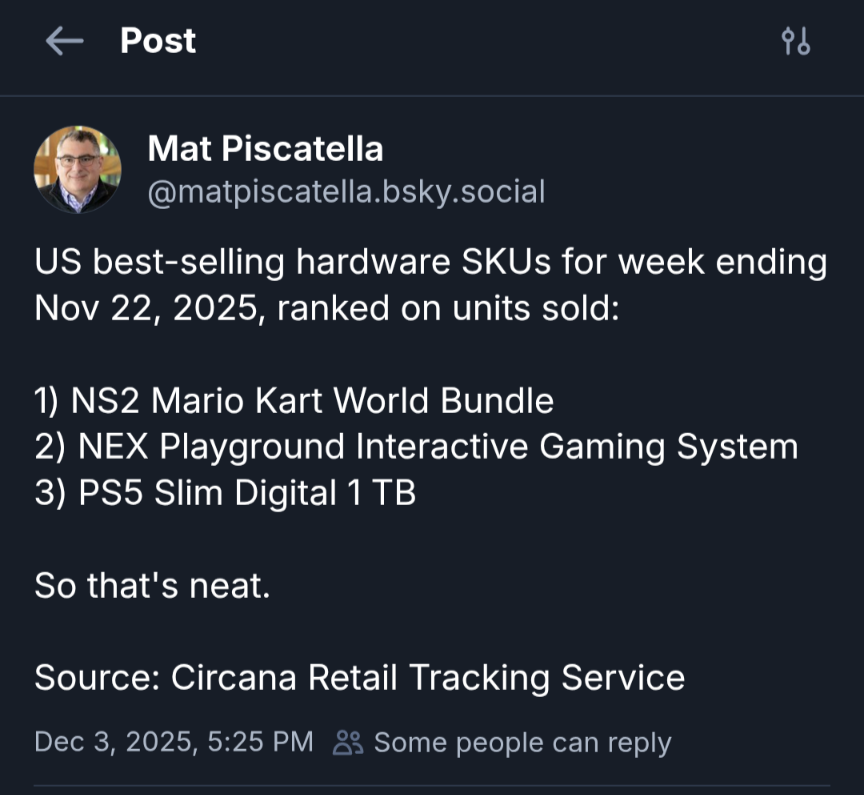Open the @matpiscatella.bsky.social handle link
The height and width of the screenshot is (795, 864).
[346, 191]
